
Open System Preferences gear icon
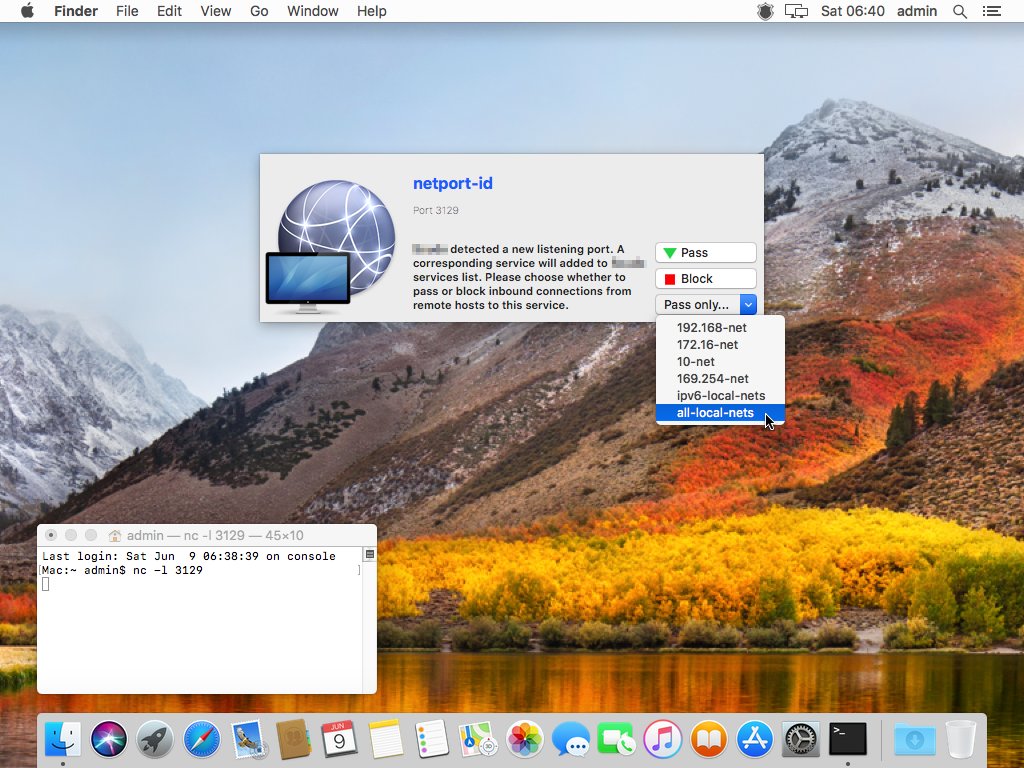(x=801, y=739)
